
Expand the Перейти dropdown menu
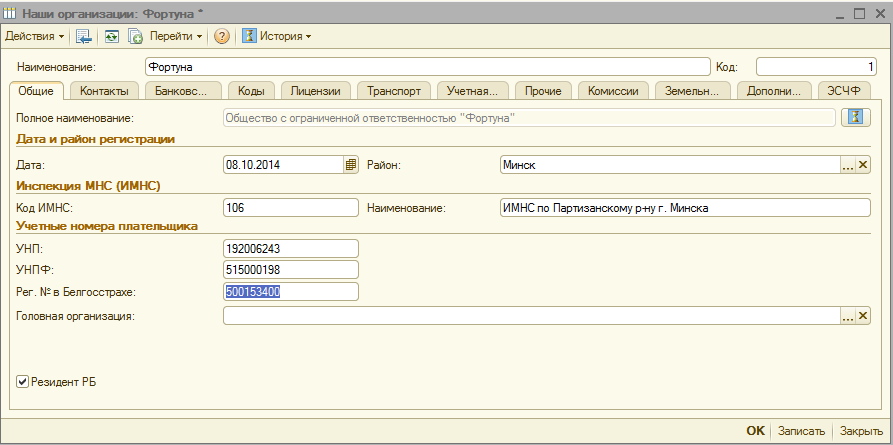click(x=175, y=36)
